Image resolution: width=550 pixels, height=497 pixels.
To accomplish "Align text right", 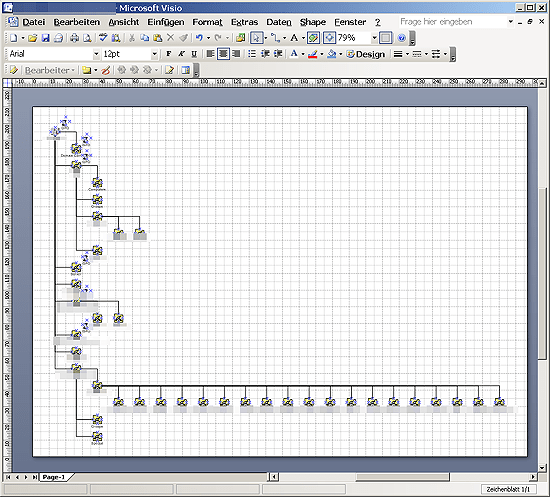I will pyautogui.click(x=236, y=54).
